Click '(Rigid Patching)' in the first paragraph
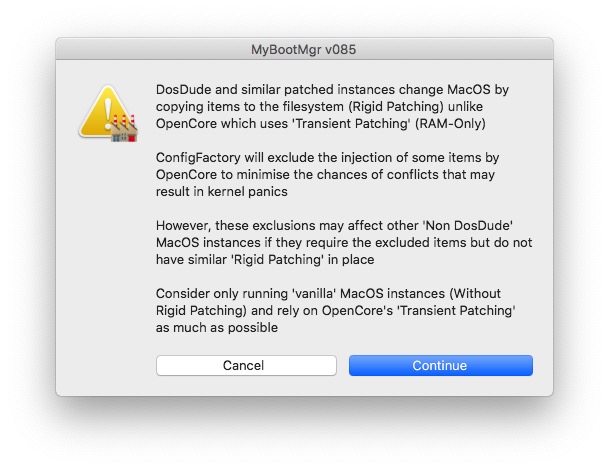The width and height of the screenshot is (609, 470). click(398, 106)
